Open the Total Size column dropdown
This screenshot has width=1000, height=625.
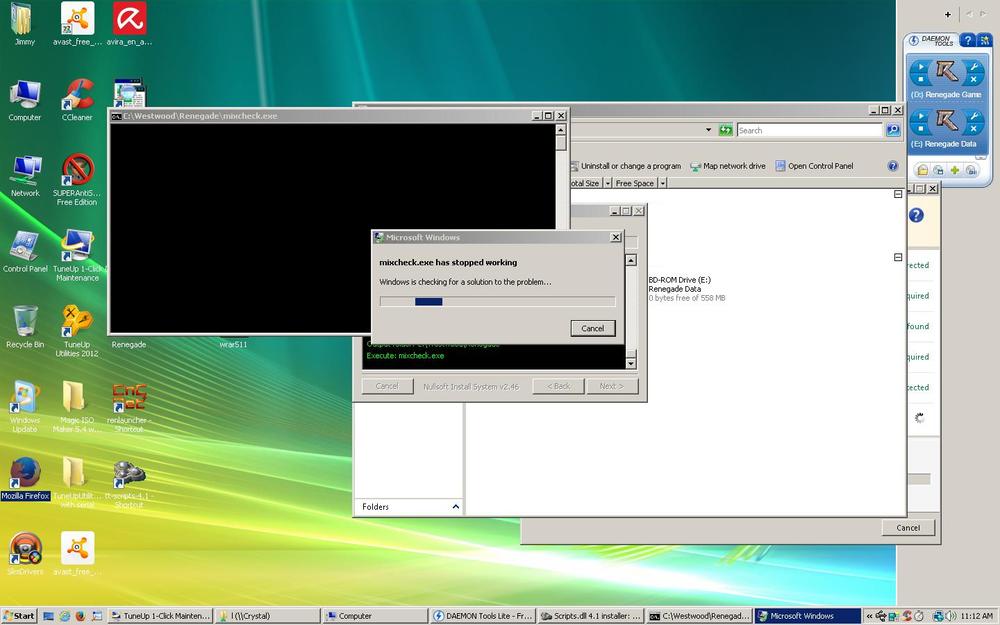point(607,183)
